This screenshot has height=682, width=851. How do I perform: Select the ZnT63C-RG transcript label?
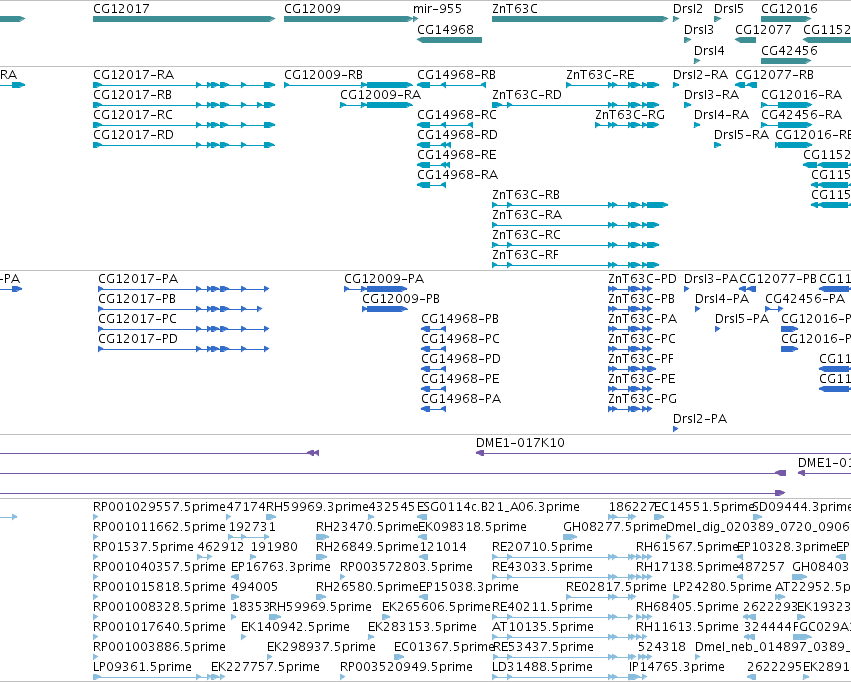tap(630, 115)
